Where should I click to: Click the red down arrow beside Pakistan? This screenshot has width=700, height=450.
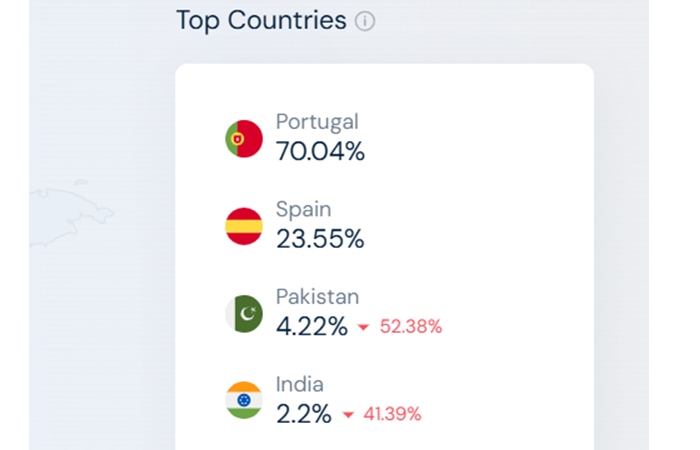coord(363,327)
